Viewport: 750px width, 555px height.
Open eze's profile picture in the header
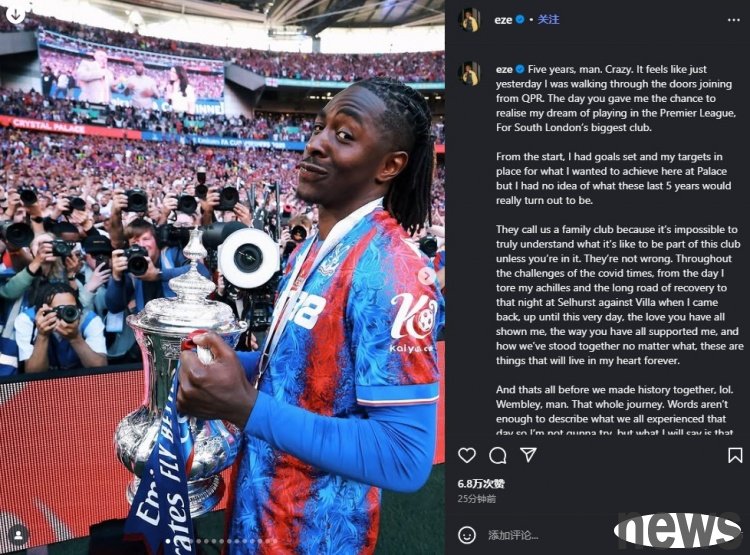[x=469, y=20]
